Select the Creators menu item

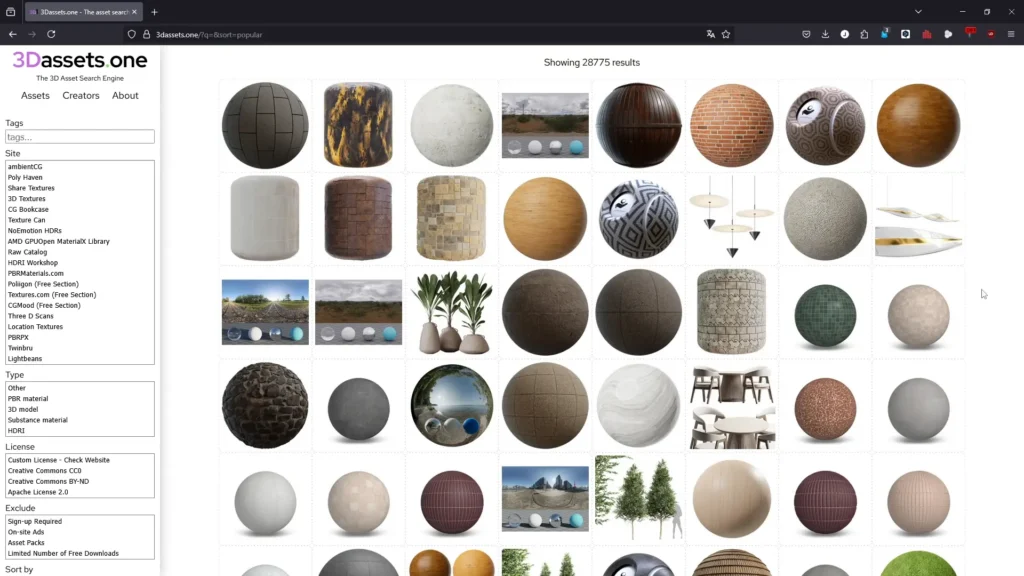coord(80,95)
